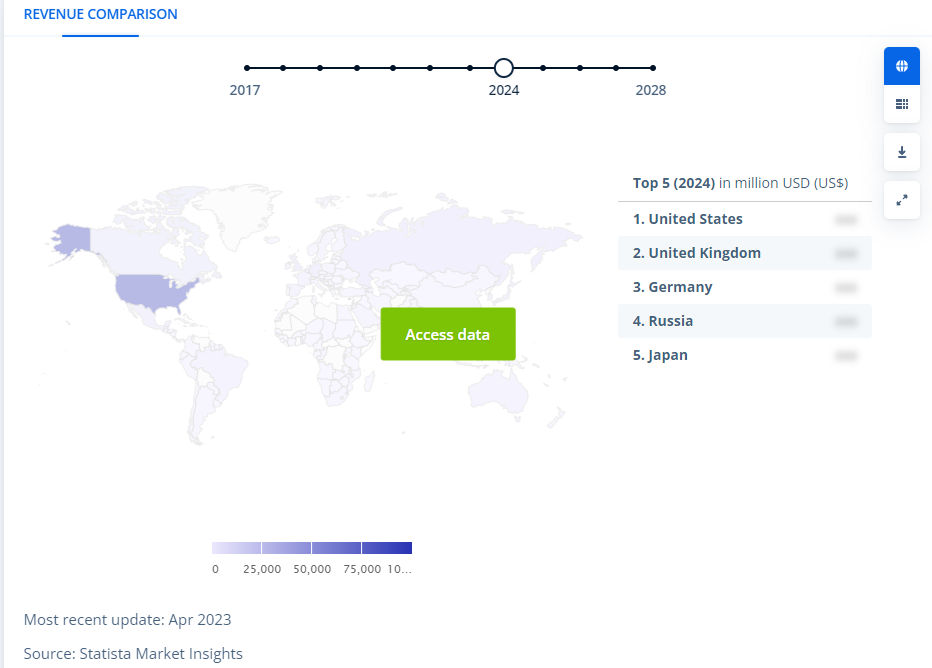
Task: Select the timeline dot right before 2024
Action: click(x=468, y=68)
